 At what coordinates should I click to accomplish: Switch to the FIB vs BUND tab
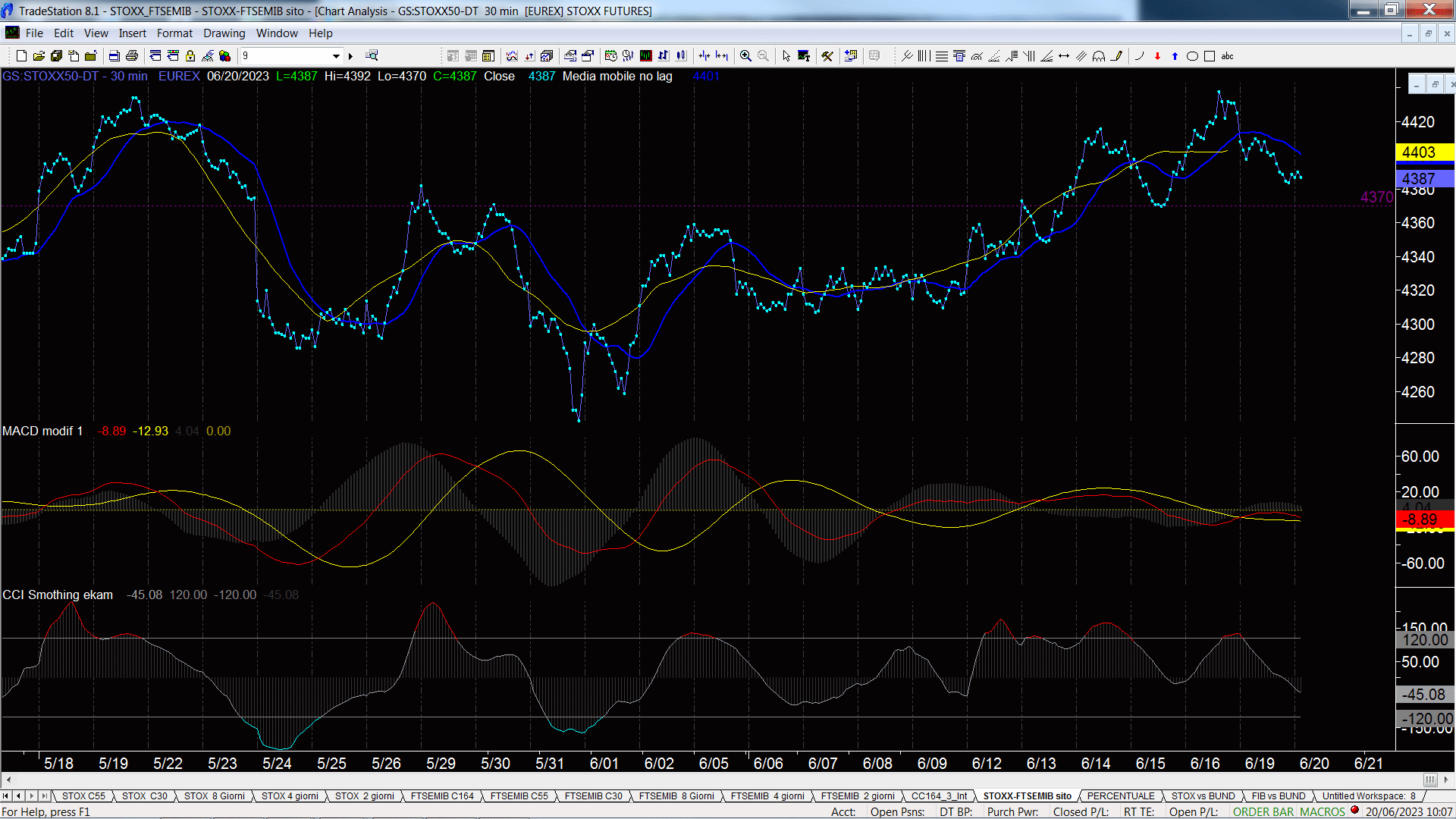tap(1279, 796)
